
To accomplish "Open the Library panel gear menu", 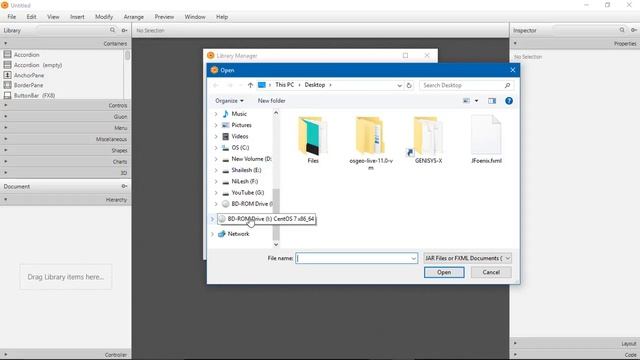I will pos(124,30).
